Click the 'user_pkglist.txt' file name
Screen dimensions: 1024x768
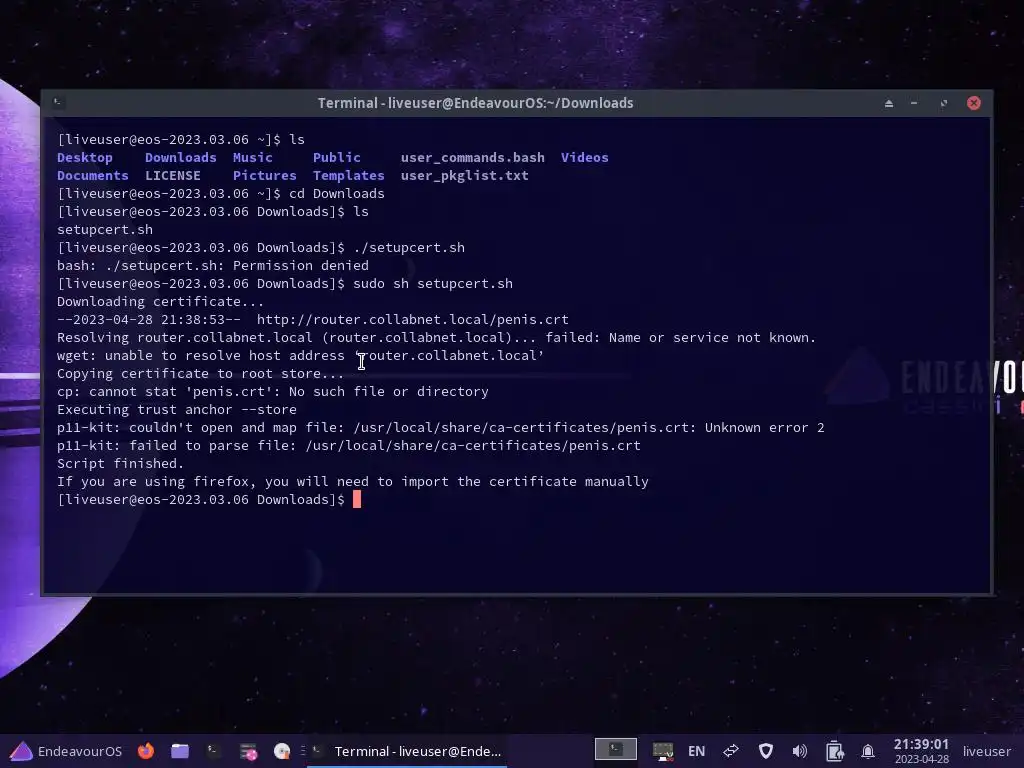coord(465,176)
